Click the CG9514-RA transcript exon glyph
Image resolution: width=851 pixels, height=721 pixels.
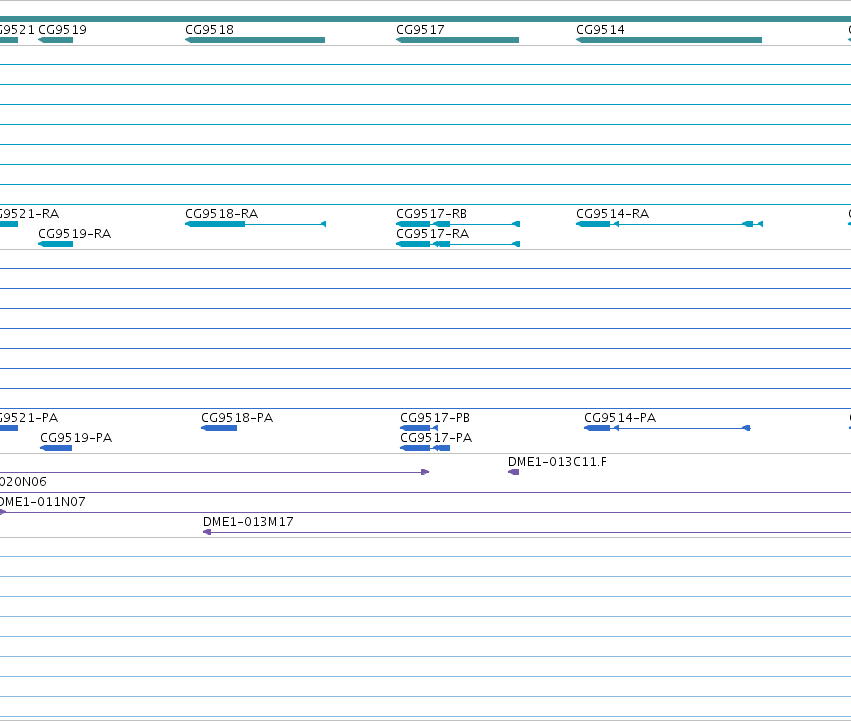tap(593, 224)
